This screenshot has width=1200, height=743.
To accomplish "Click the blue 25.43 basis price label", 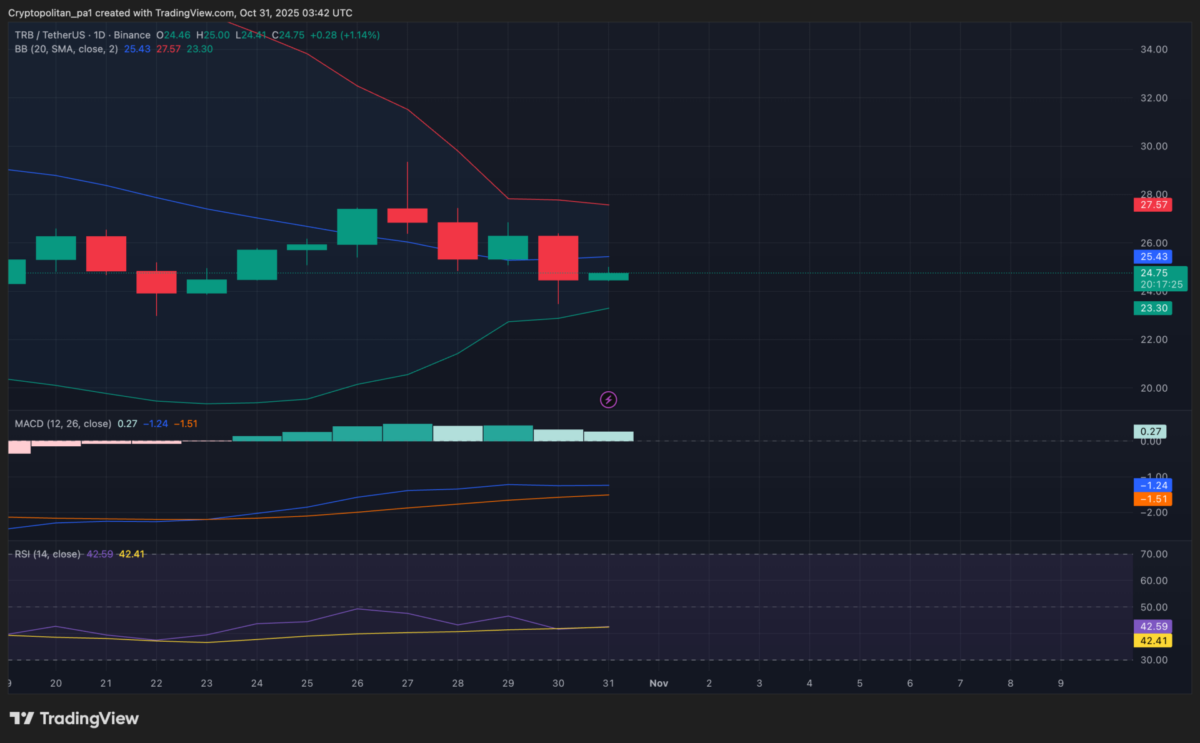I will (1152, 257).
